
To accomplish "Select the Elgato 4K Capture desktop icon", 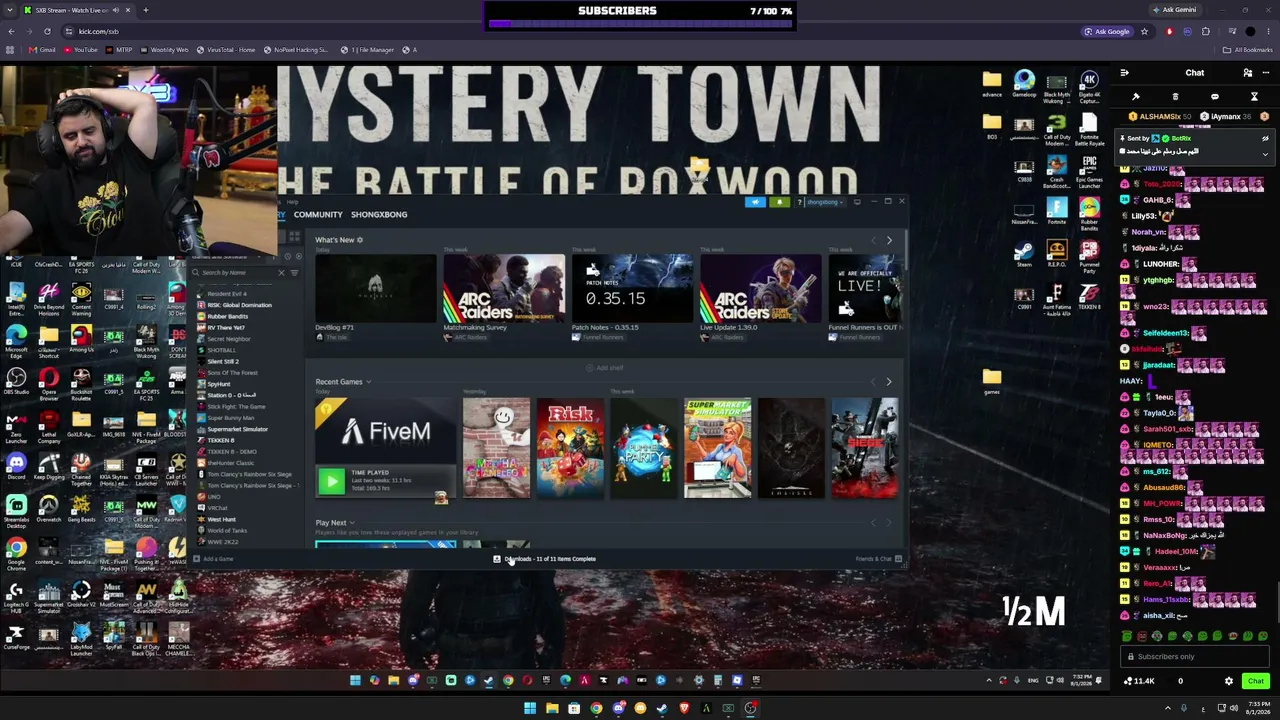I will point(1089,87).
